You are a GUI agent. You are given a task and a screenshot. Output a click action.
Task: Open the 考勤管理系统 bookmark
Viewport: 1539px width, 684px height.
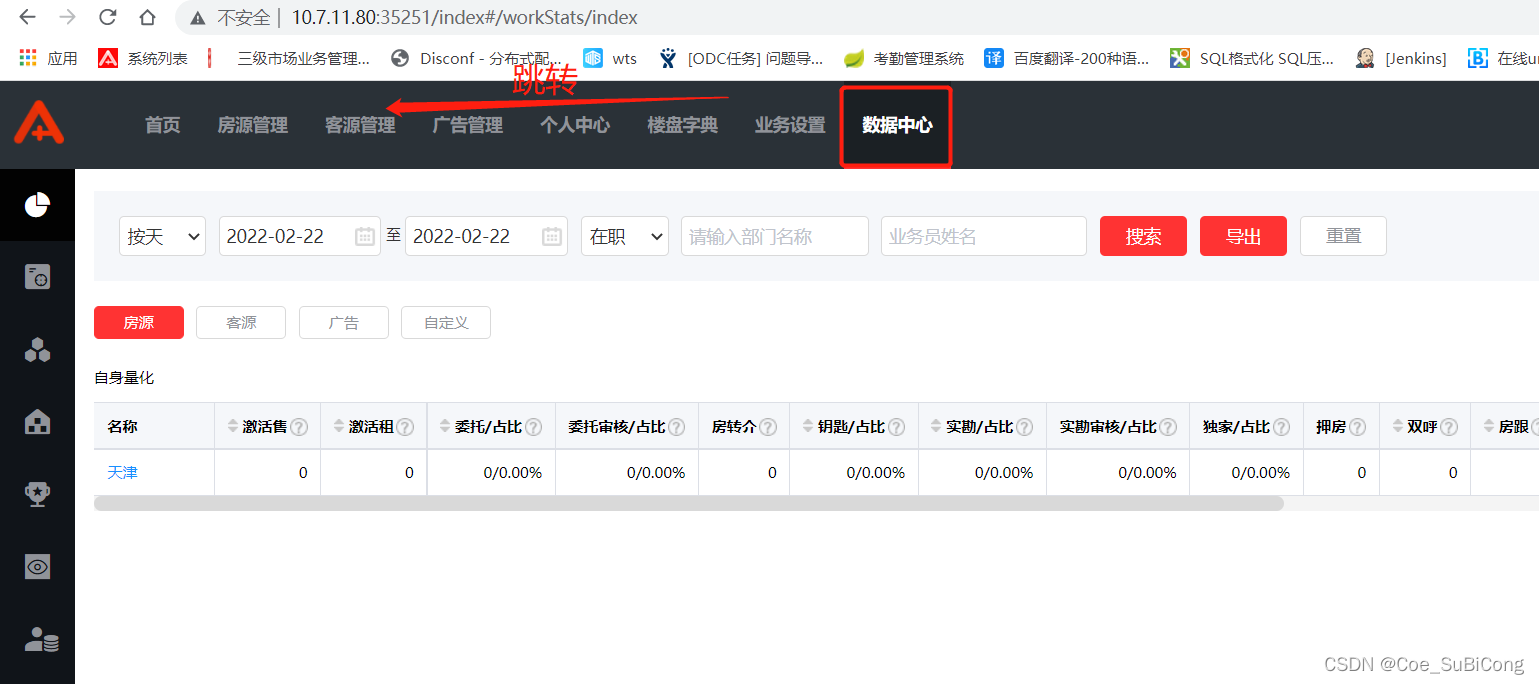(904, 58)
